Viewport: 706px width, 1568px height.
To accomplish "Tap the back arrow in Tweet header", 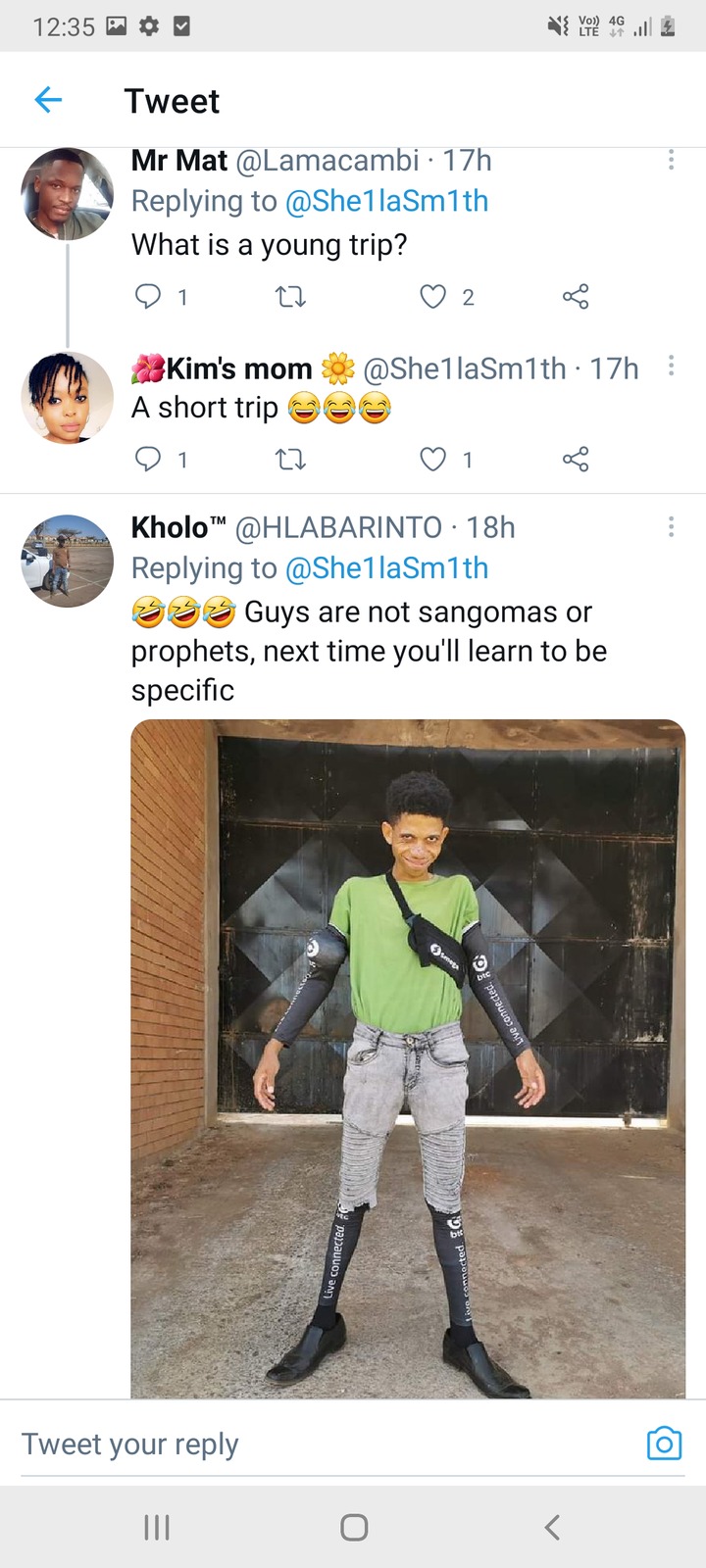I will tap(48, 99).
